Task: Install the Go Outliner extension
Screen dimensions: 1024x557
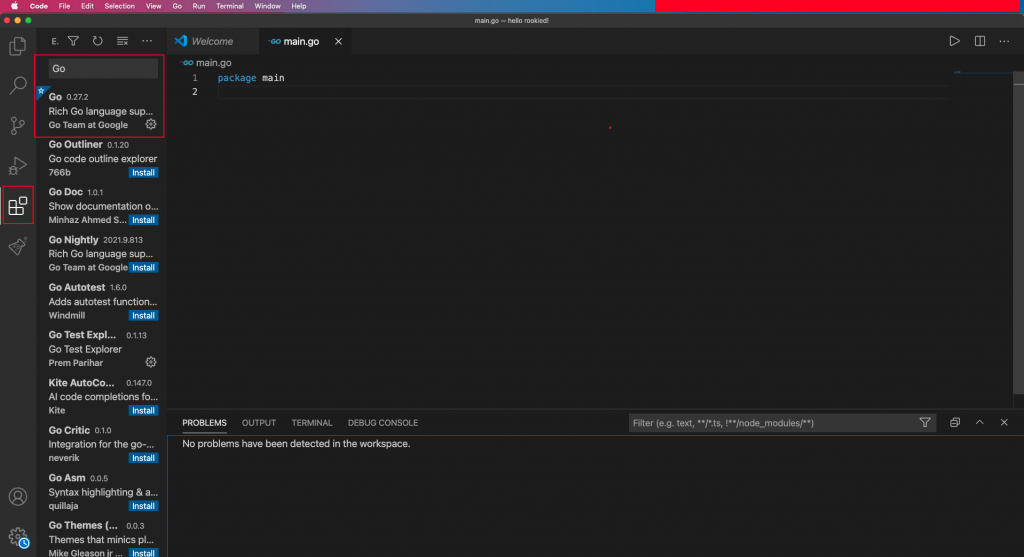Action: click(x=143, y=172)
